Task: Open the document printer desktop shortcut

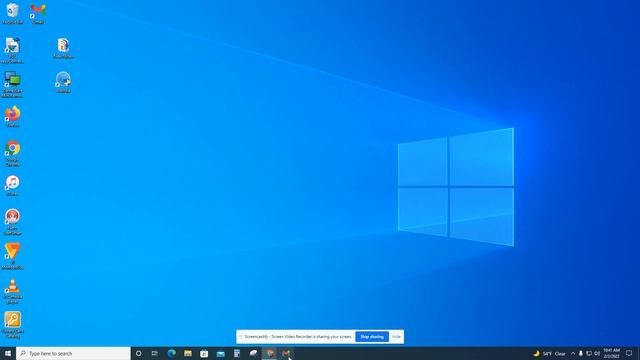Action: (13, 51)
